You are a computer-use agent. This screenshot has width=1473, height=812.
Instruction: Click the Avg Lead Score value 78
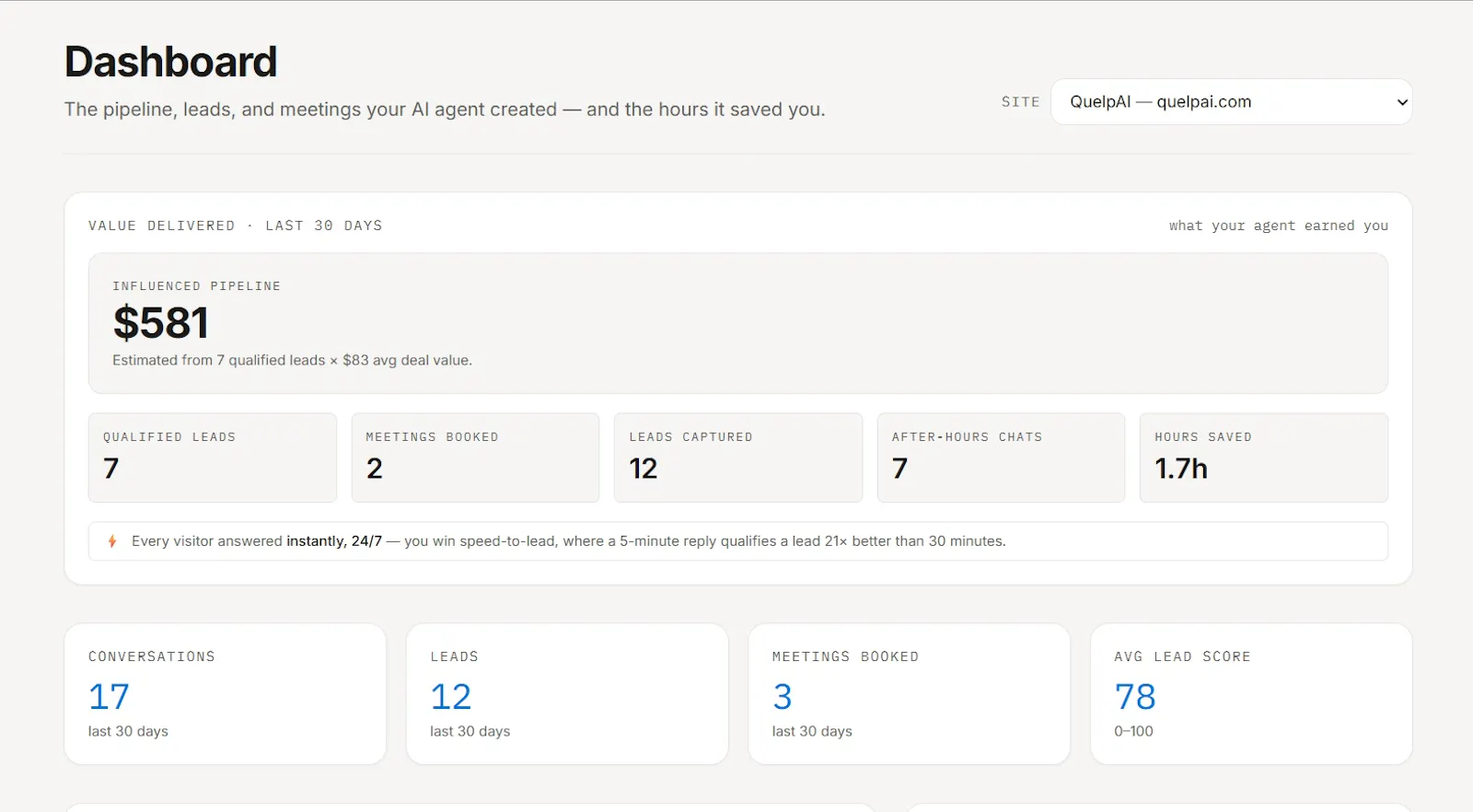(x=1135, y=697)
